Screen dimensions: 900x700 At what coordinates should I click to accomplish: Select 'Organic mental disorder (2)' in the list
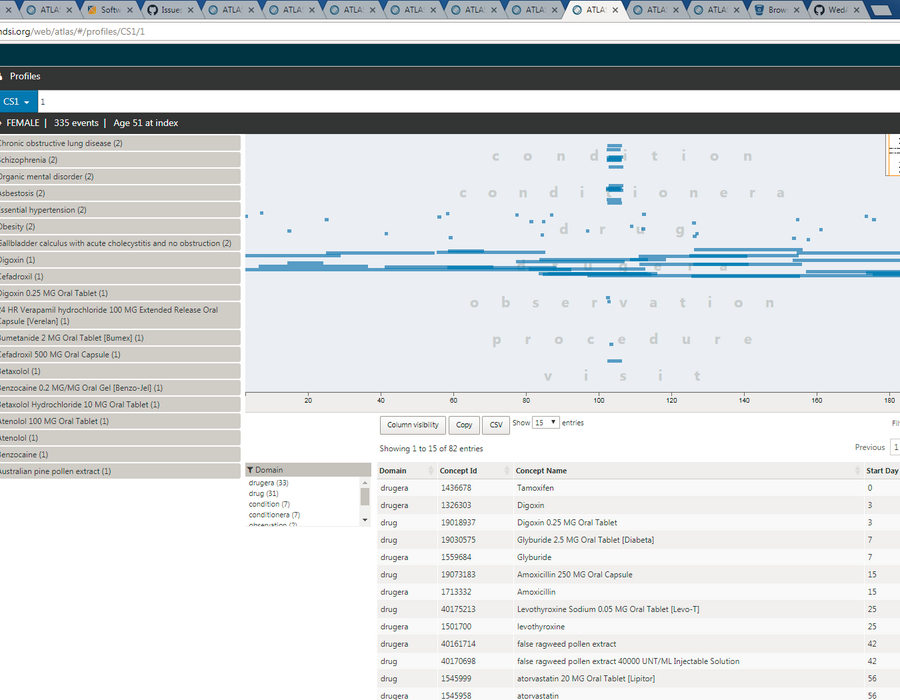(120, 177)
